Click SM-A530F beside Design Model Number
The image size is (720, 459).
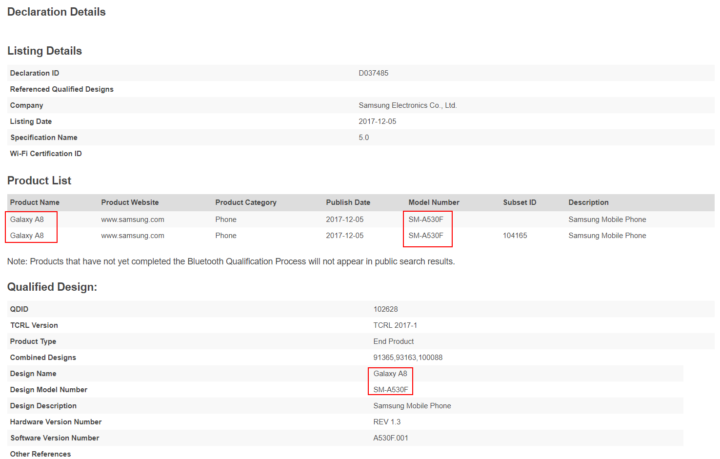392,389
